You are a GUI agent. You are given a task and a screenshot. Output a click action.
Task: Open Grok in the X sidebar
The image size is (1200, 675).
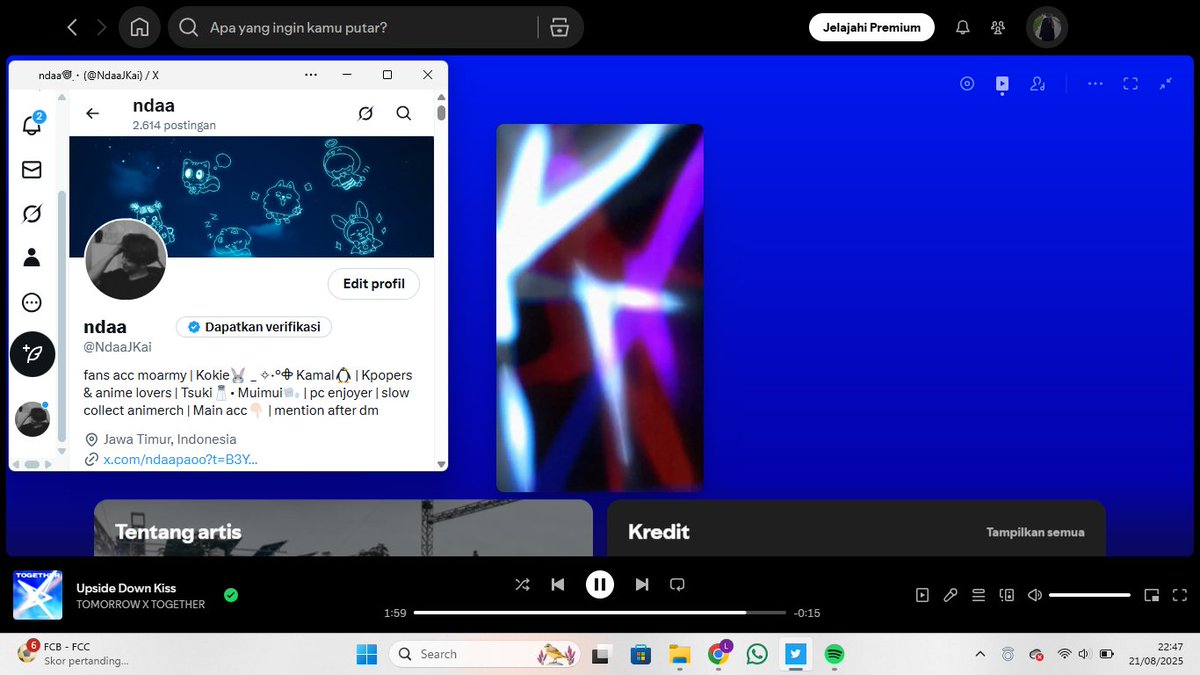click(x=32, y=214)
